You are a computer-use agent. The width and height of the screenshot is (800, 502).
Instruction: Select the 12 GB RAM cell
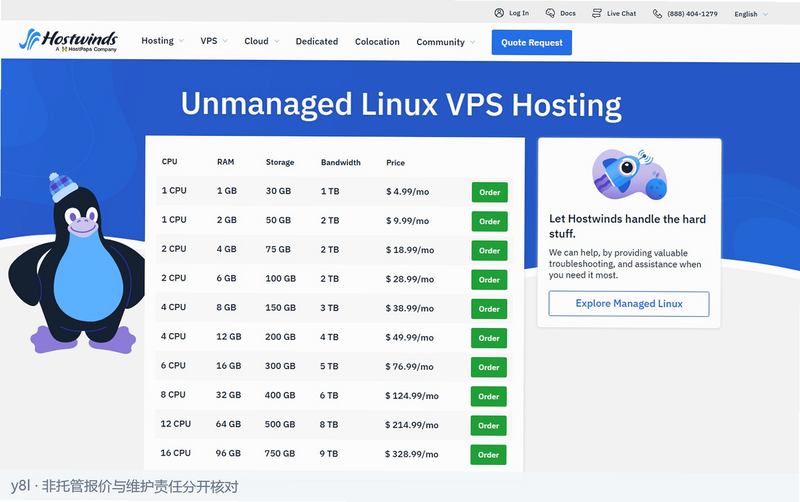(229, 337)
